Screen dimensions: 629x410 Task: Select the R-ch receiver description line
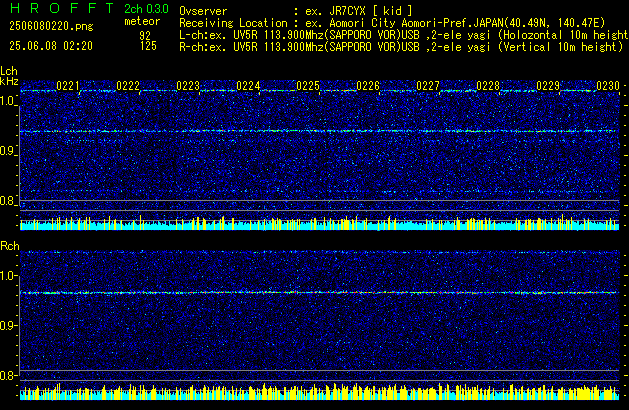click(x=401, y=47)
